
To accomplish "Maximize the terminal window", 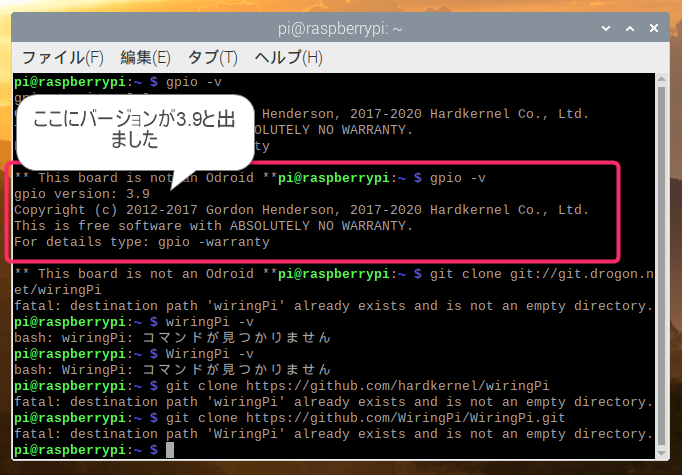I will 630,28.
